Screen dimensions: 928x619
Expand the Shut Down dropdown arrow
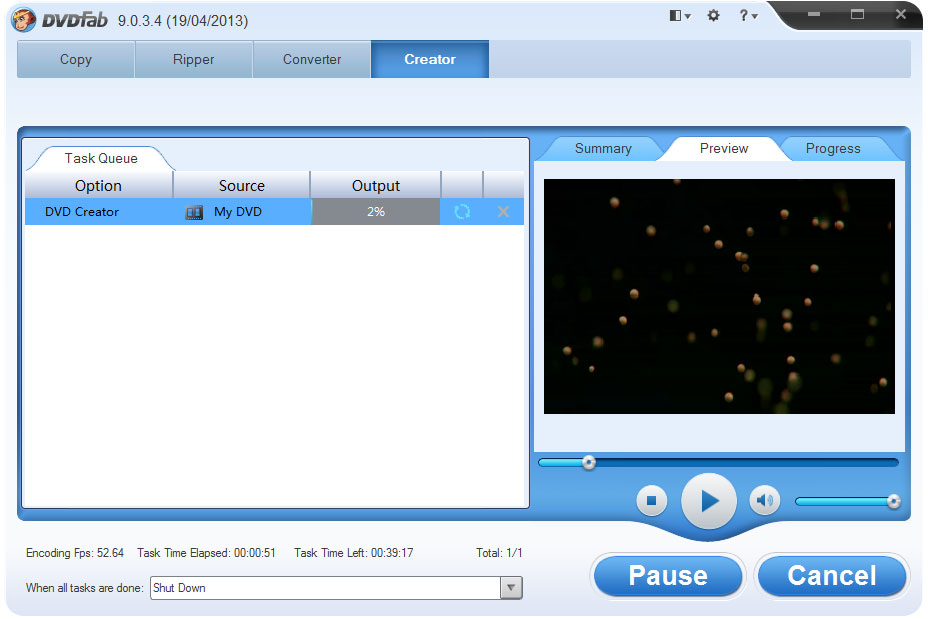pyautogui.click(x=511, y=588)
